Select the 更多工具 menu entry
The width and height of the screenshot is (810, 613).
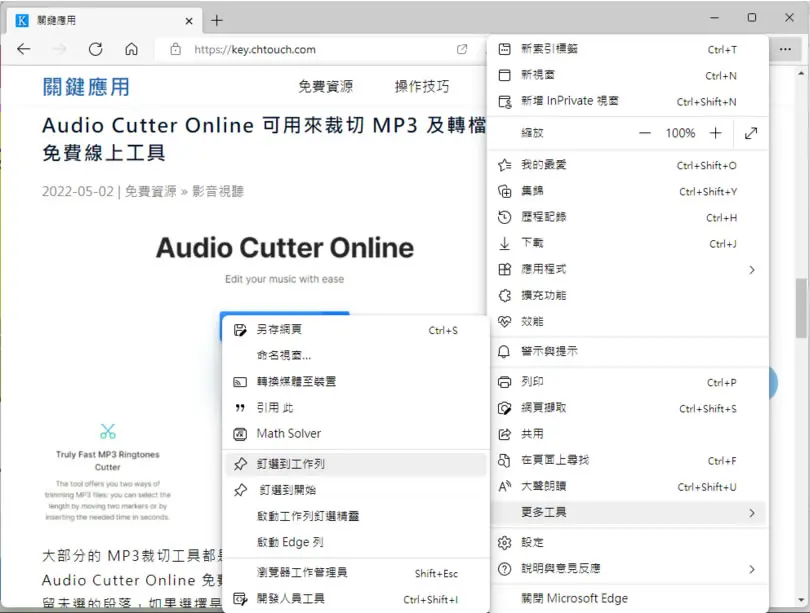[628, 512]
